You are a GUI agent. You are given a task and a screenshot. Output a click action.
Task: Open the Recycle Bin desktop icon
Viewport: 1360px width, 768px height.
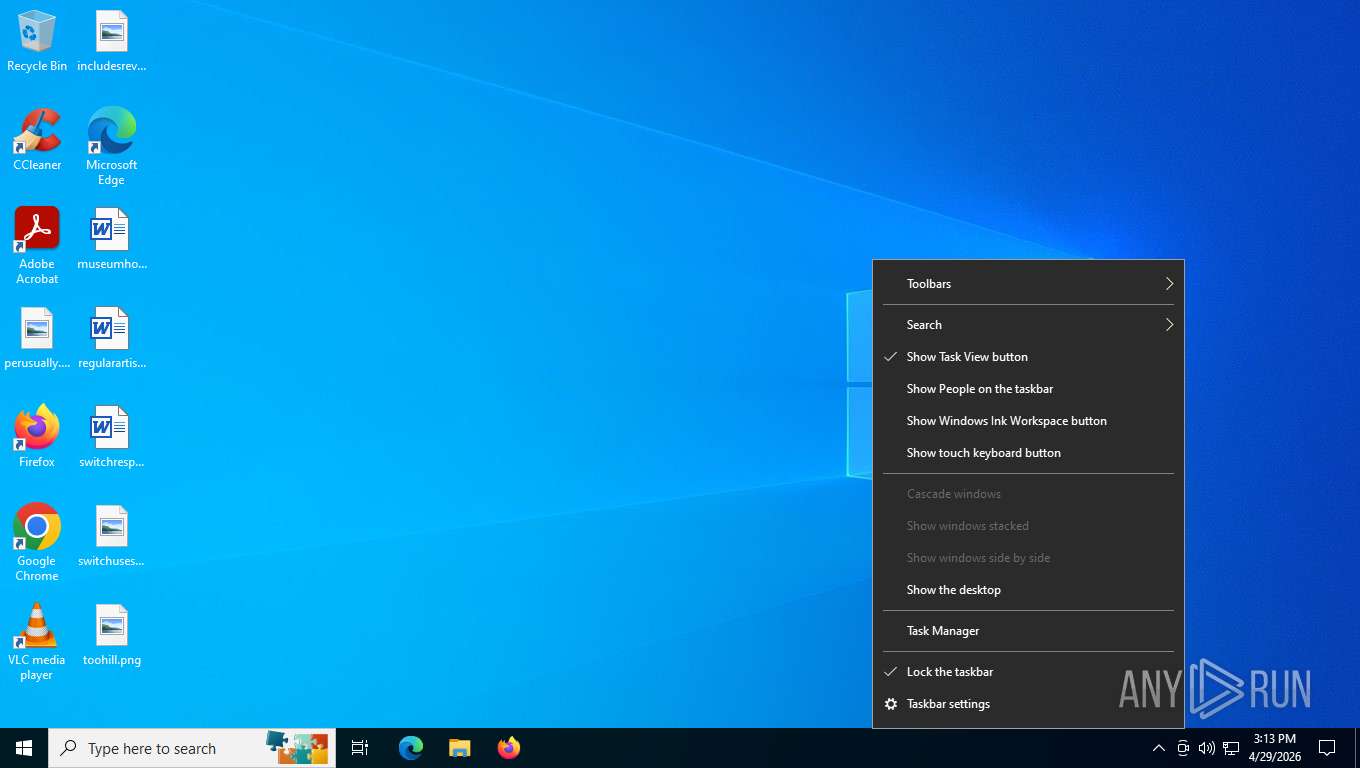(x=37, y=41)
